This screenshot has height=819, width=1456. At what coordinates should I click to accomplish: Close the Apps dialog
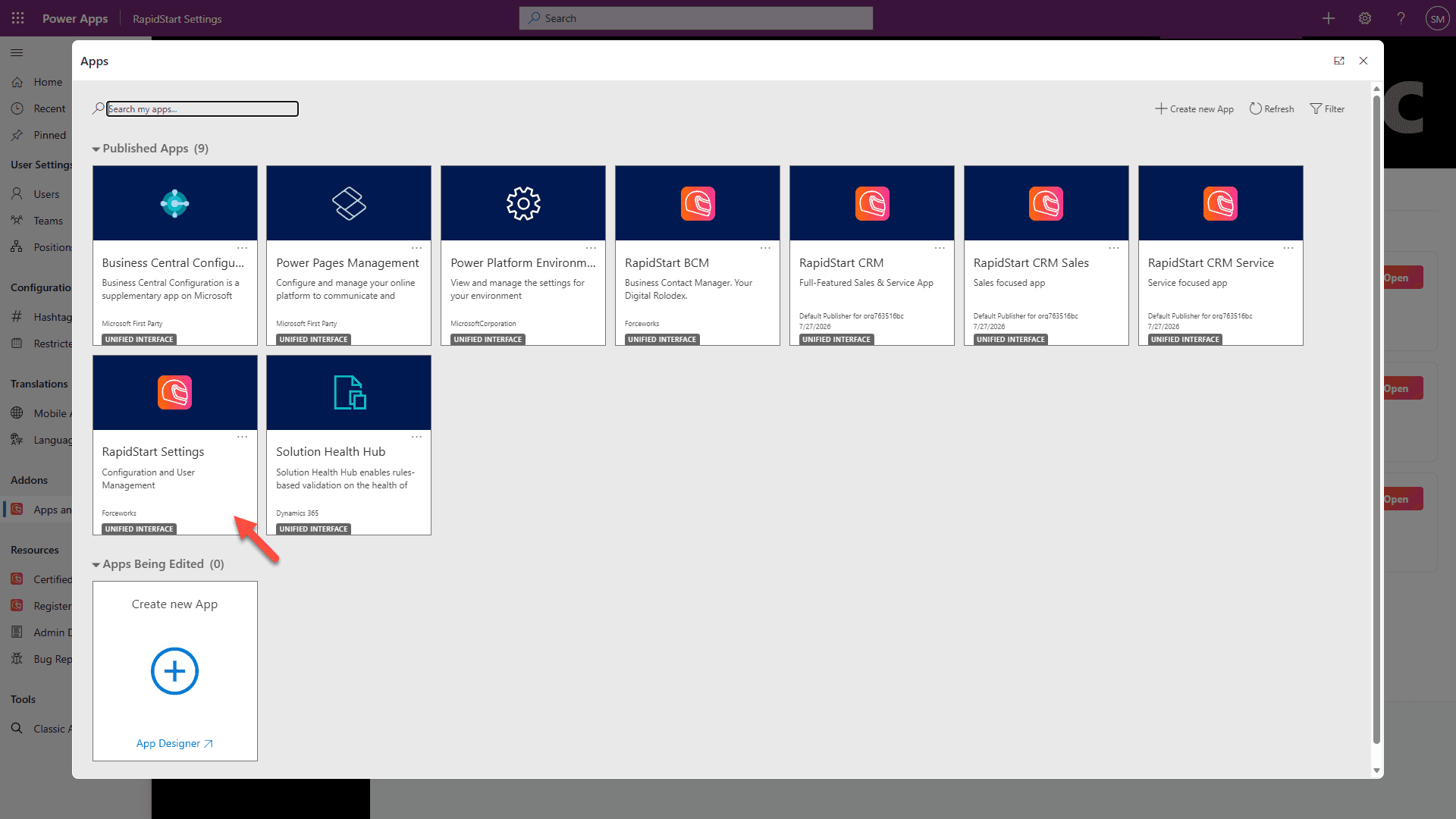[x=1363, y=61]
